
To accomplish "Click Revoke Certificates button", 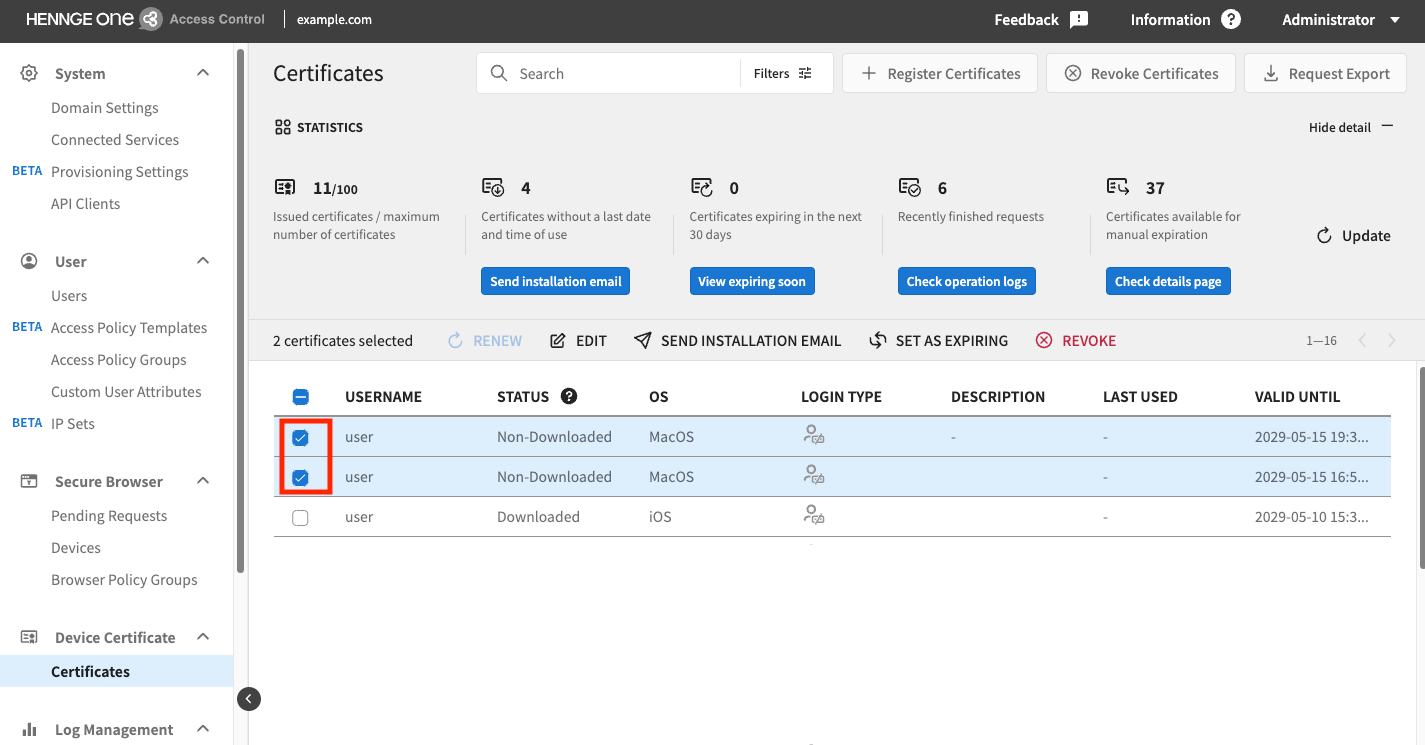I will 1141,73.
